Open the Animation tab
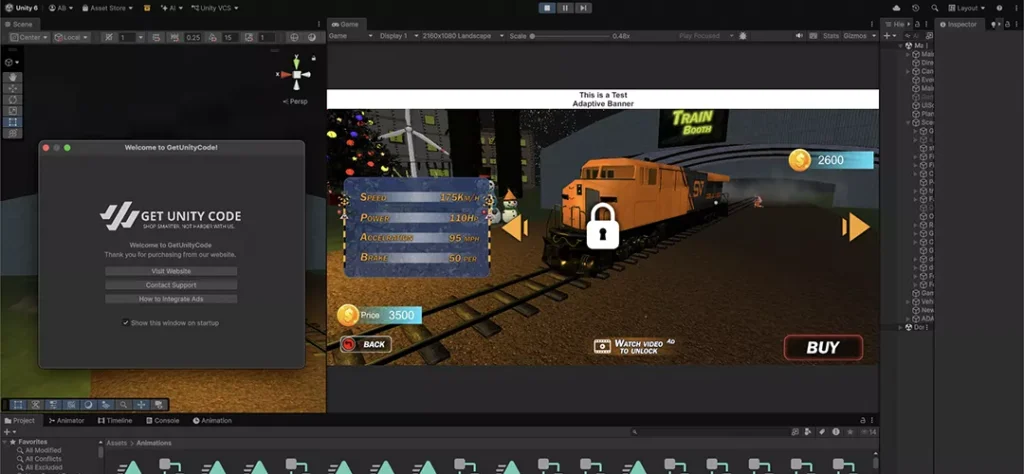Image resolution: width=1024 pixels, height=474 pixels. [212, 420]
